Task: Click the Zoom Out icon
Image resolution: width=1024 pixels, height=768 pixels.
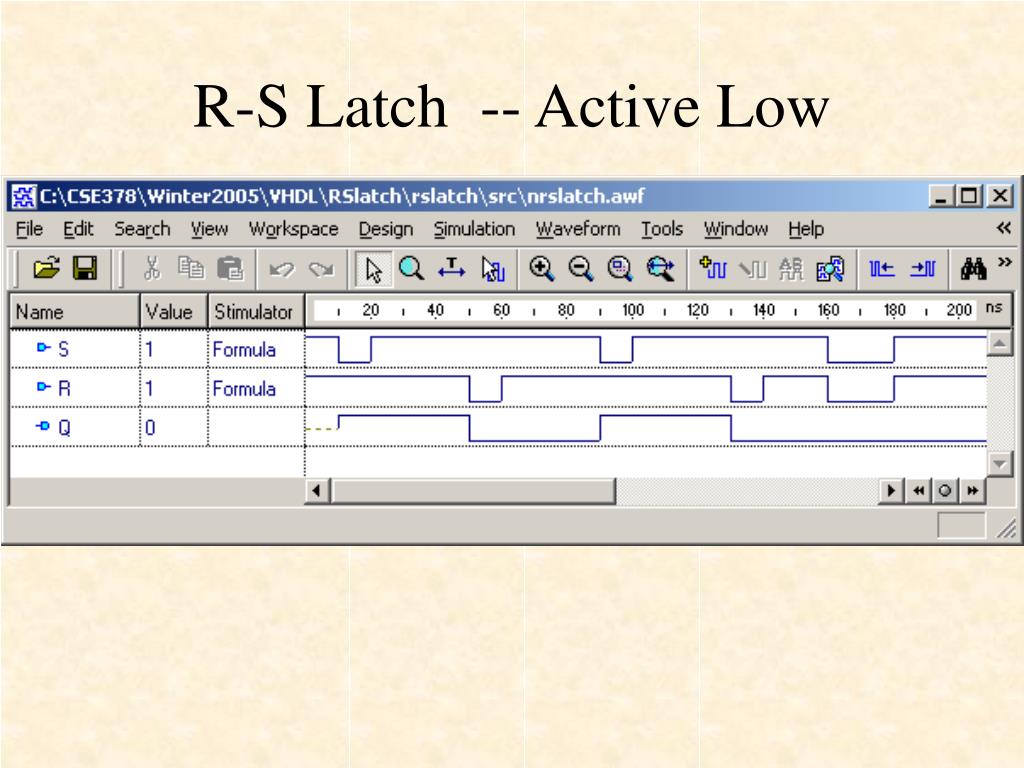Action: pos(581,268)
